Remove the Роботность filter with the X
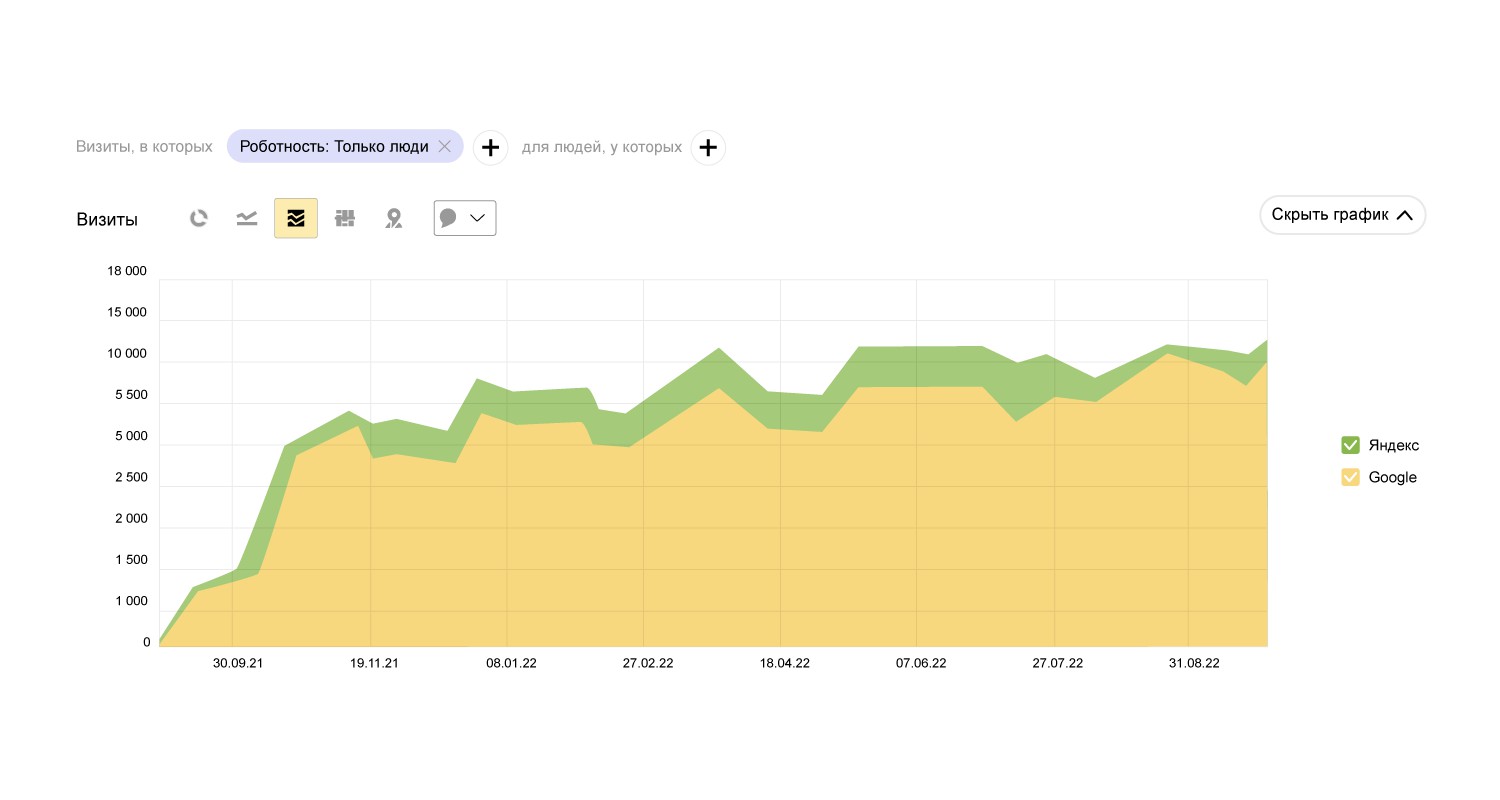Image resolution: width=1500 pixels, height=800 pixels. click(x=445, y=147)
